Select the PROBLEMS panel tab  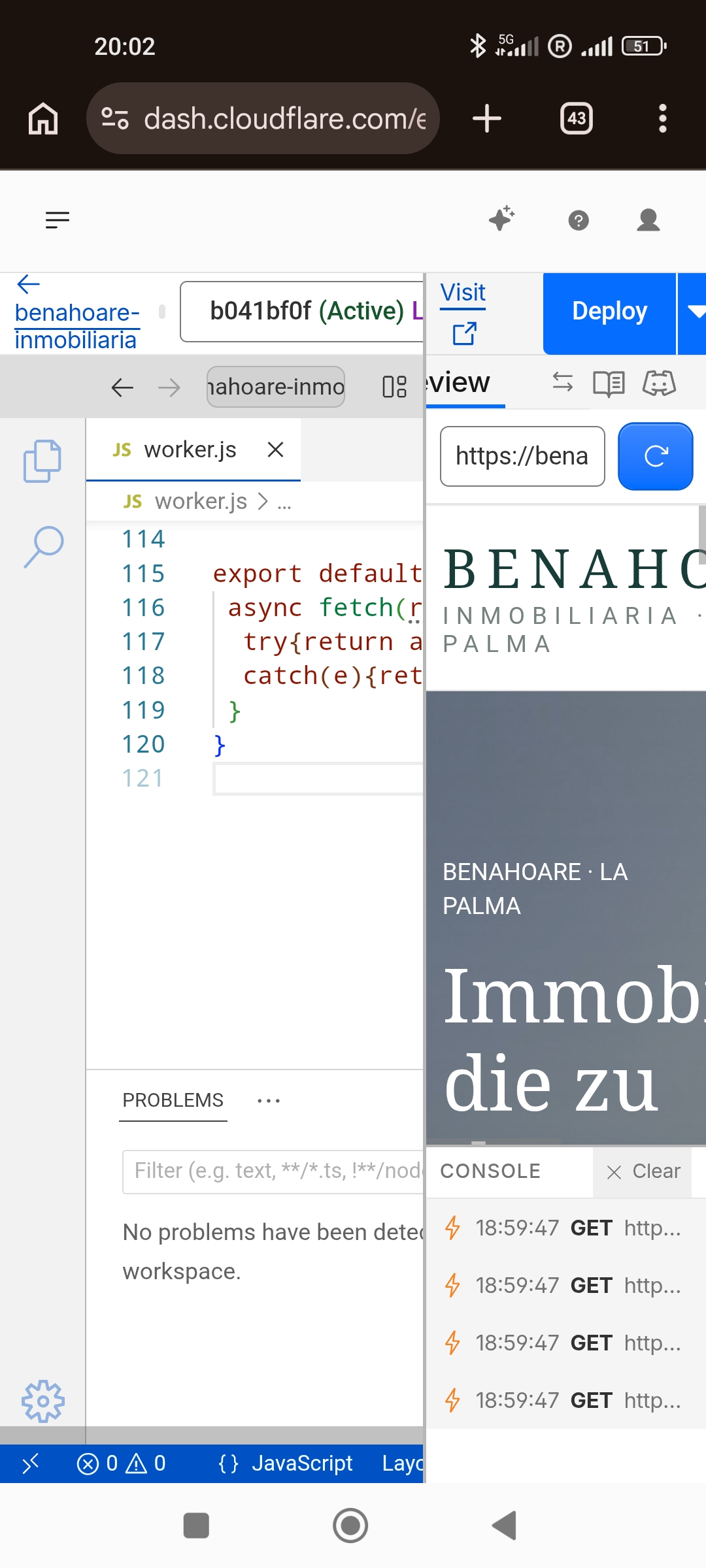[x=173, y=1100]
